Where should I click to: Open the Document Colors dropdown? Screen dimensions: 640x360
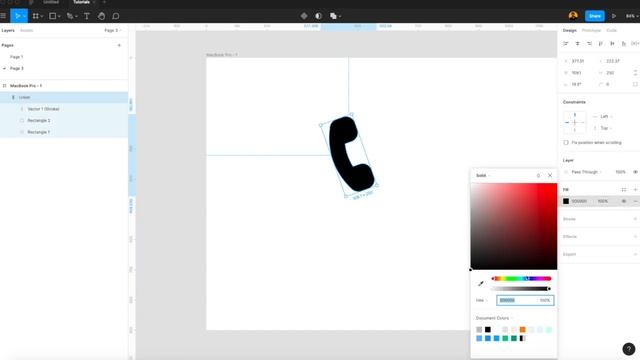pyautogui.click(x=494, y=318)
